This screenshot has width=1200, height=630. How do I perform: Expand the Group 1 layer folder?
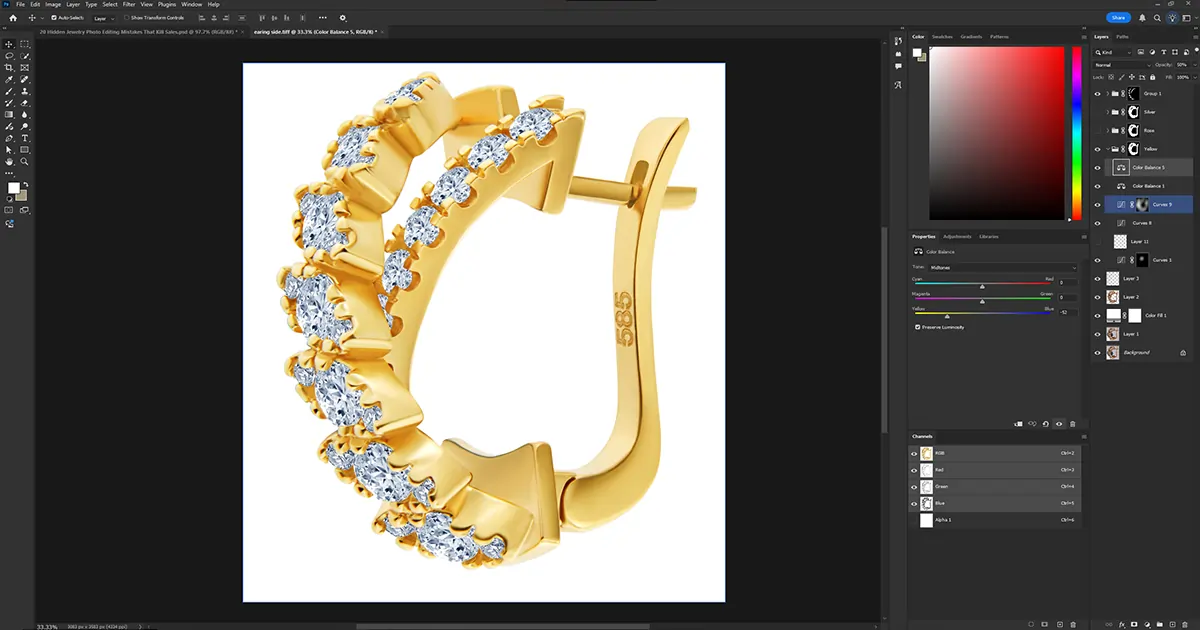(1107, 94)
